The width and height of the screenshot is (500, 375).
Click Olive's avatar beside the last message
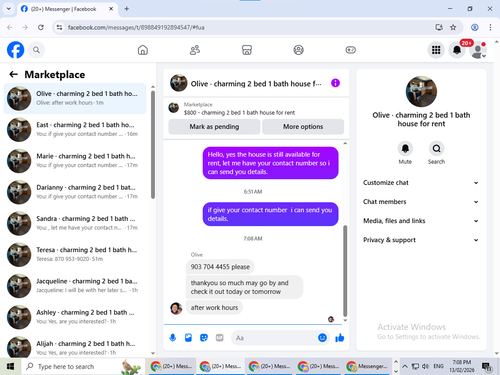pyautogui.click(x=176, y=308)
